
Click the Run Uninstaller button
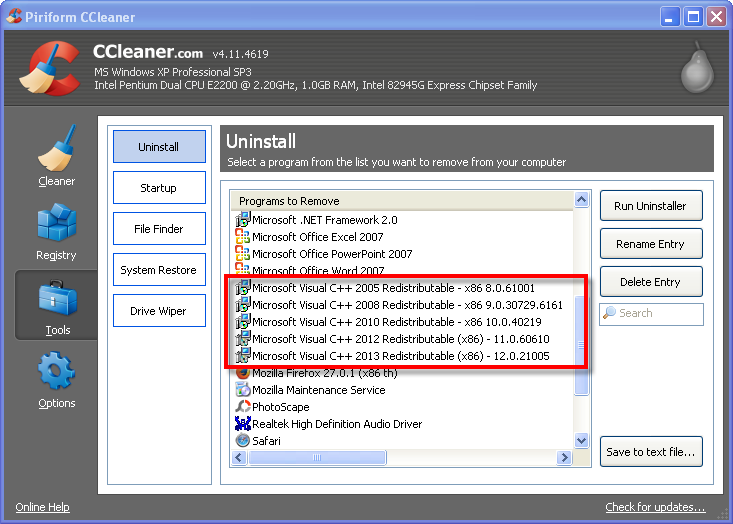point(651,206)
